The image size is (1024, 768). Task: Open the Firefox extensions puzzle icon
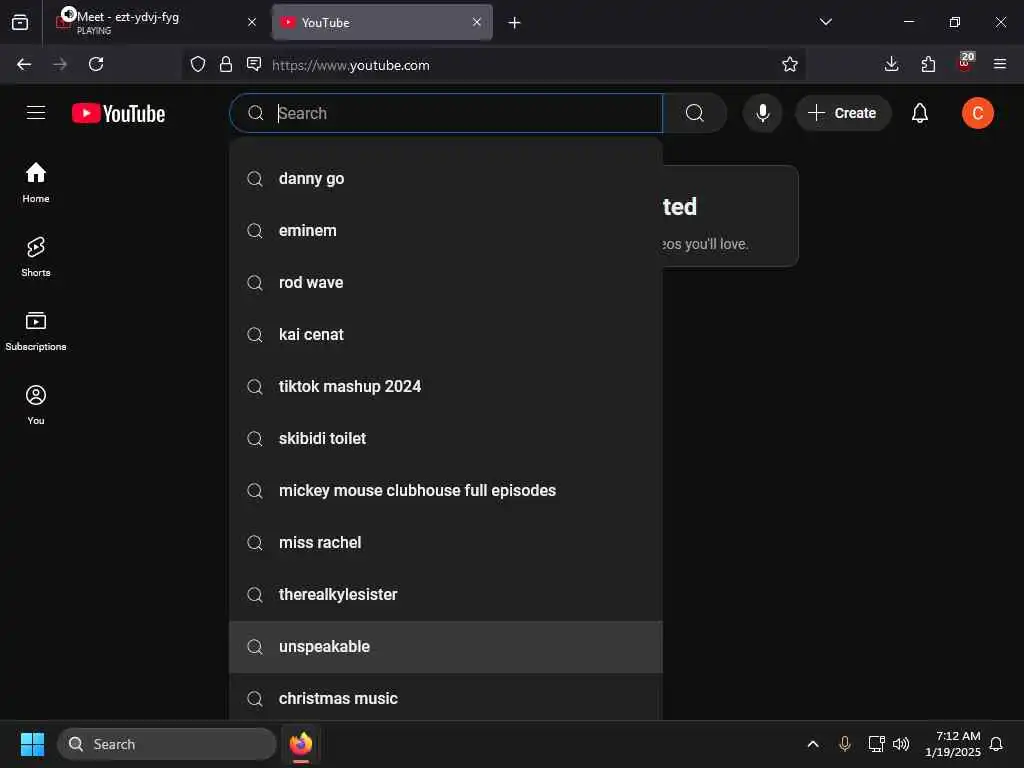928,64
